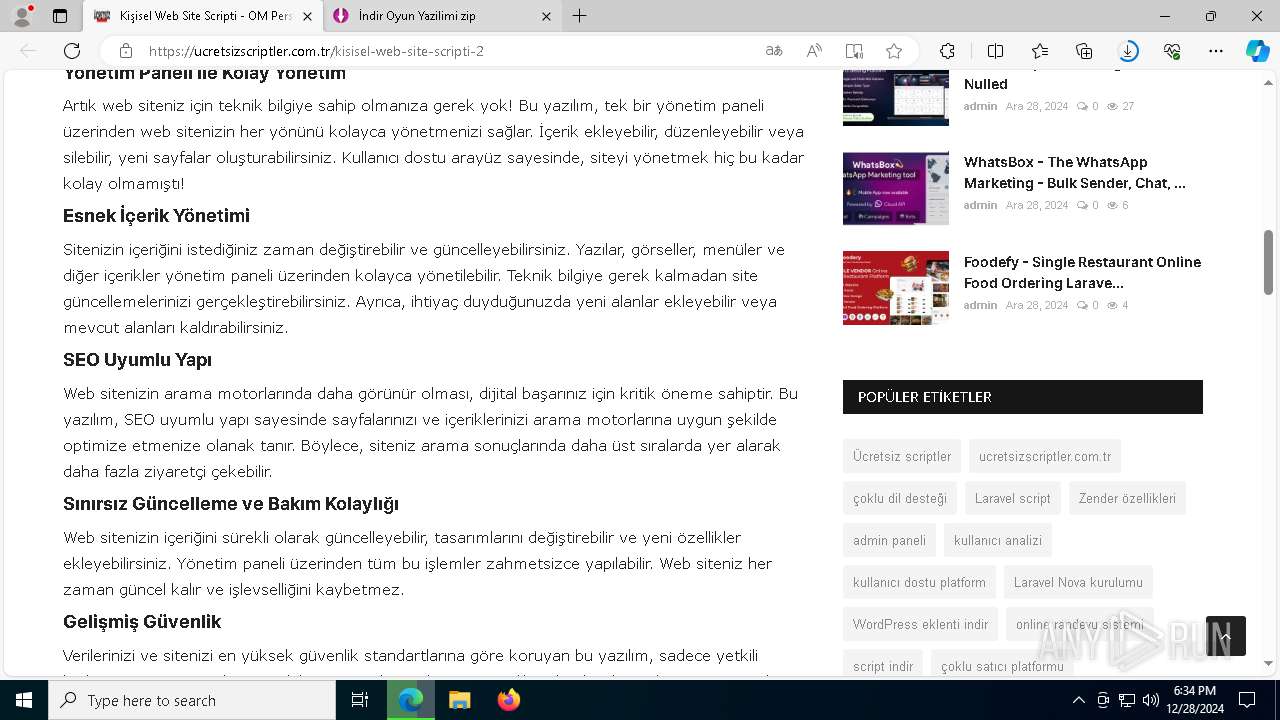Select the WordPress eklenti indir tag

920,624
